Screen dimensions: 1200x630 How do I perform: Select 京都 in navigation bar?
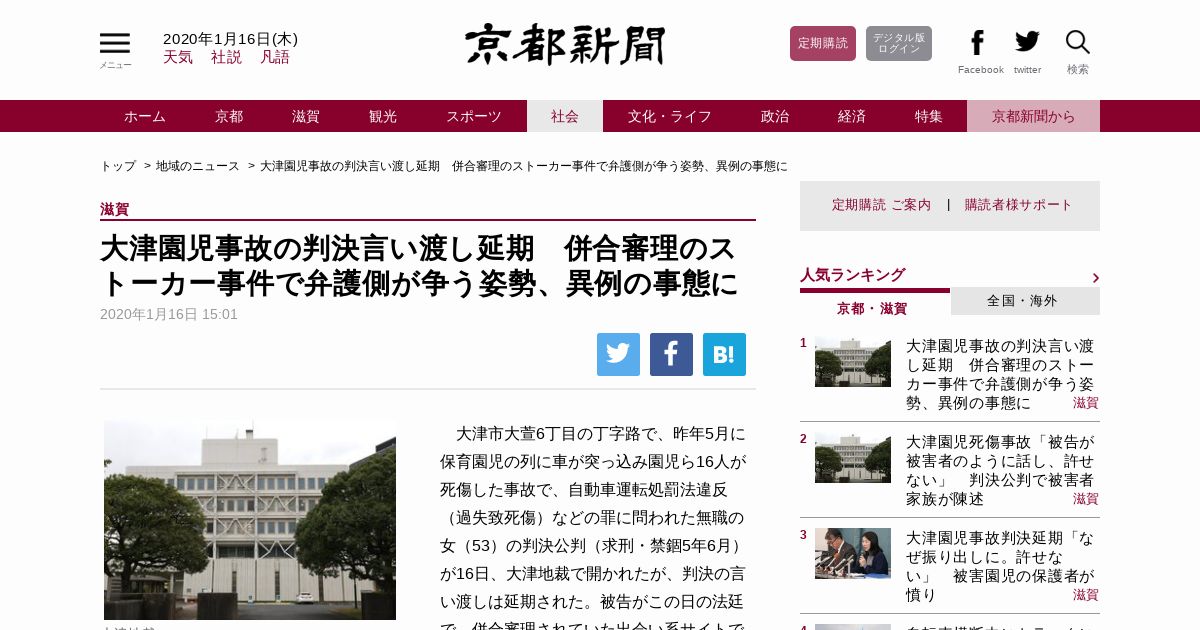(x=229, y=116)
